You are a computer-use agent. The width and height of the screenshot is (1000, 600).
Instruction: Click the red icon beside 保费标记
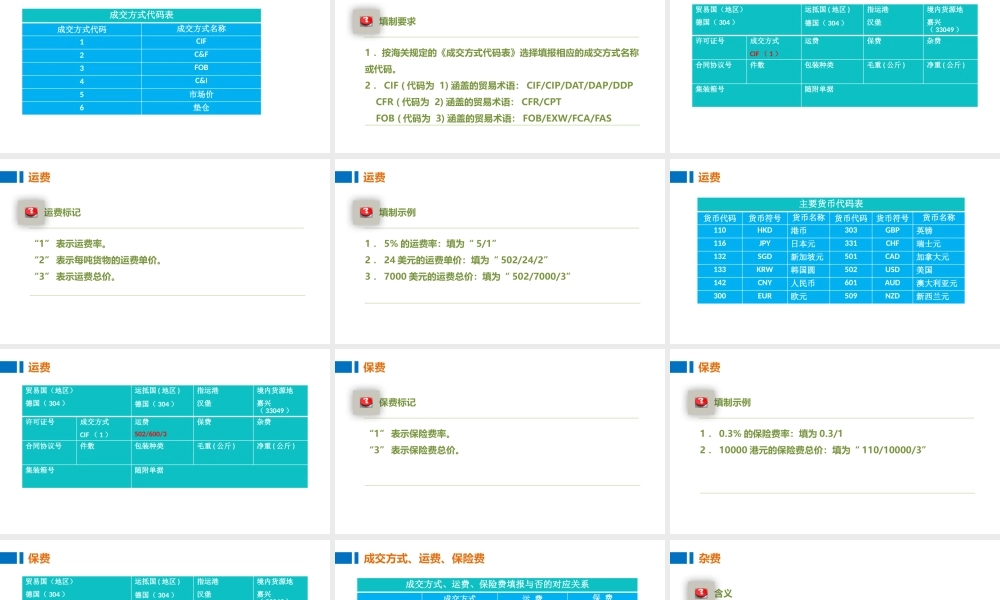coord(365,402)
